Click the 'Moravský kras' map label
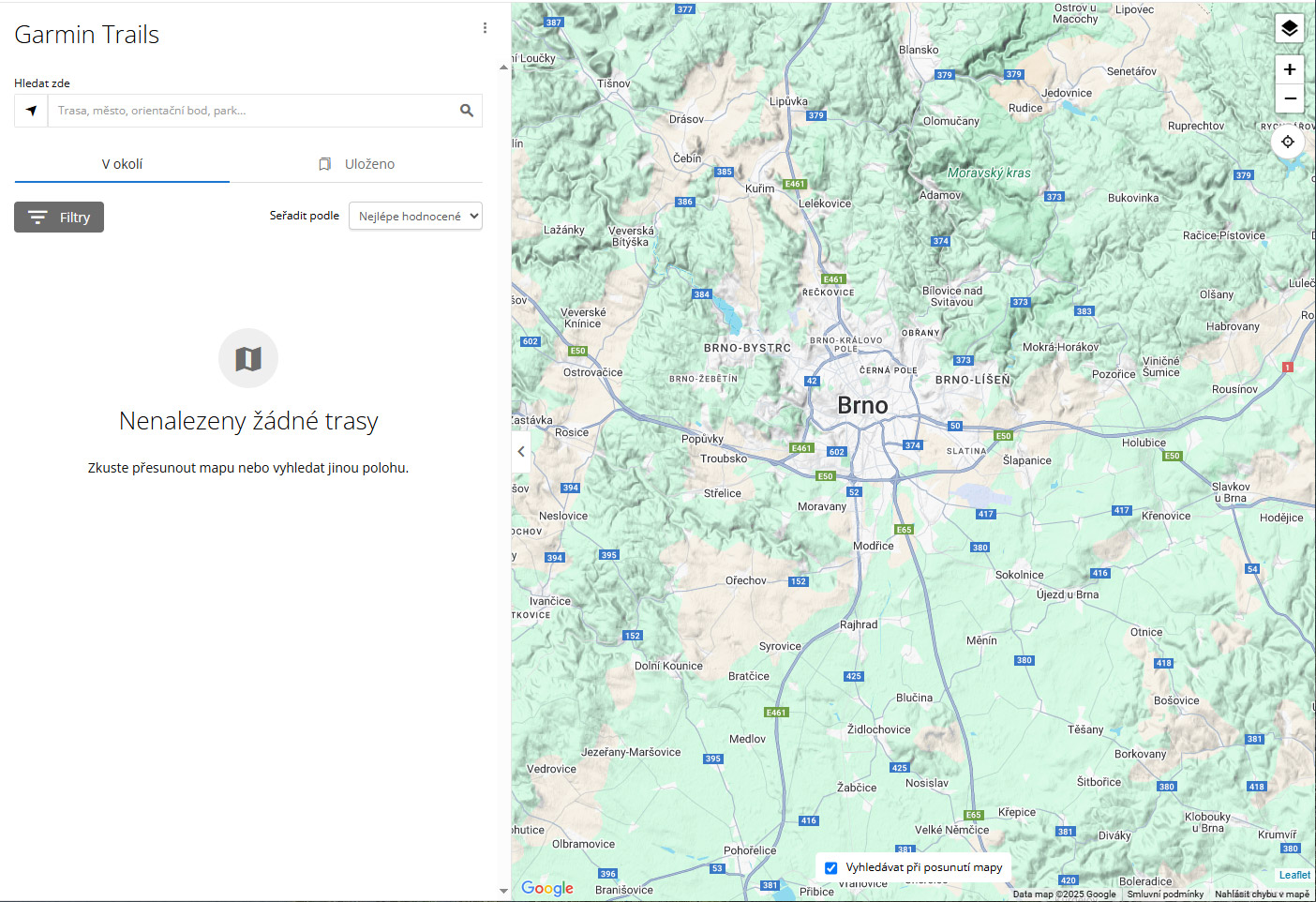The image size is (1316, 902). click(x=989, y=173)
